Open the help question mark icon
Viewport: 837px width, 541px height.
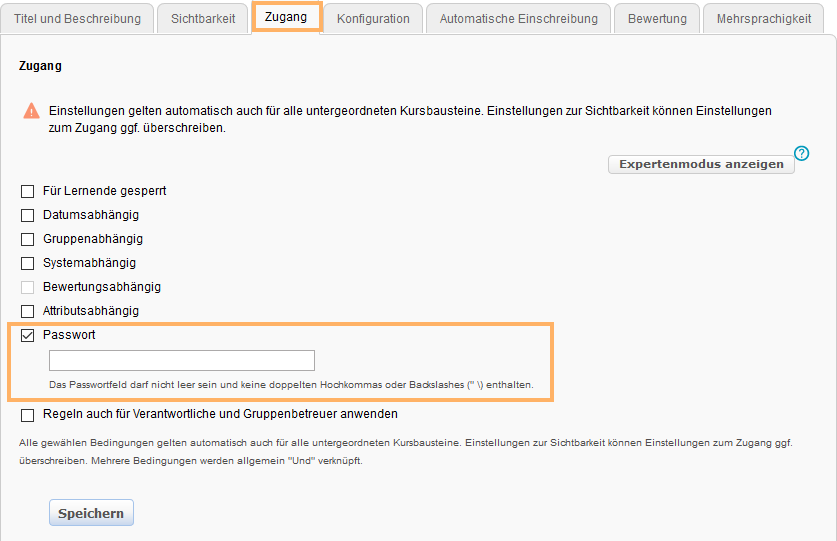pyautogui.click(x=801, y=153)
